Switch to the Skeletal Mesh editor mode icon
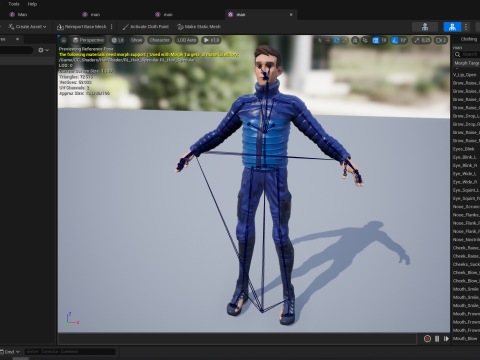 click(452, 27)
